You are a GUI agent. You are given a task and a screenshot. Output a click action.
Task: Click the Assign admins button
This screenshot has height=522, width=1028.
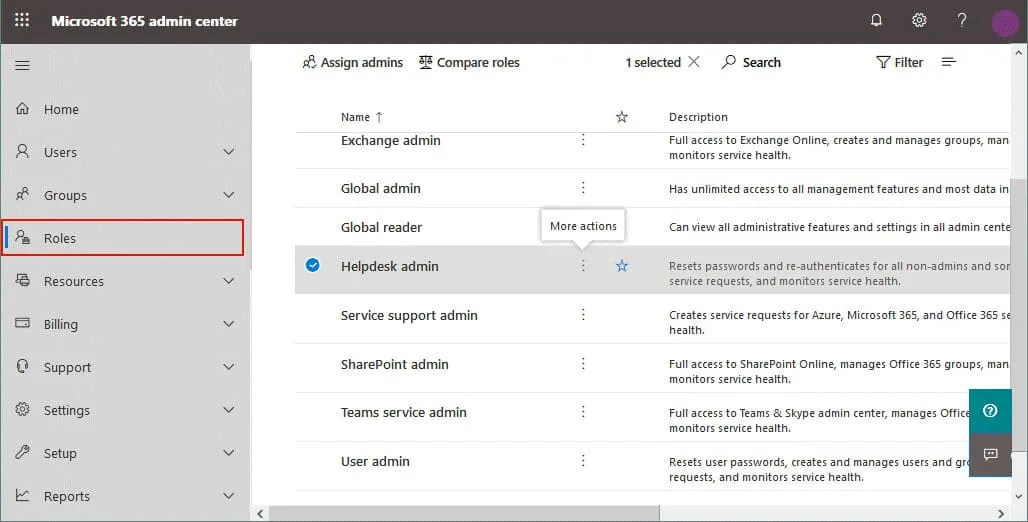(352, 62)
